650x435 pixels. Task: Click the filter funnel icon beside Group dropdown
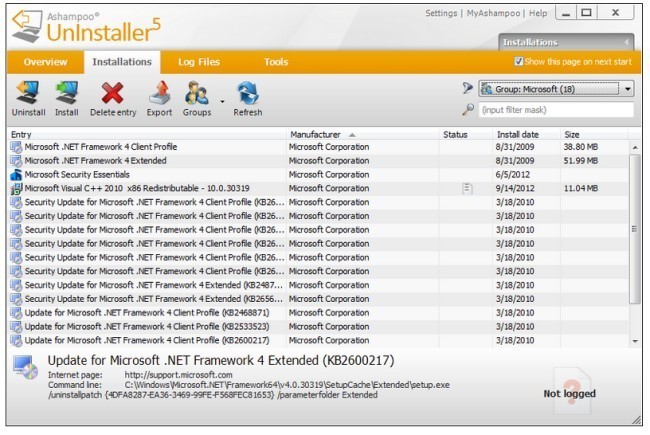coord(468,88)
